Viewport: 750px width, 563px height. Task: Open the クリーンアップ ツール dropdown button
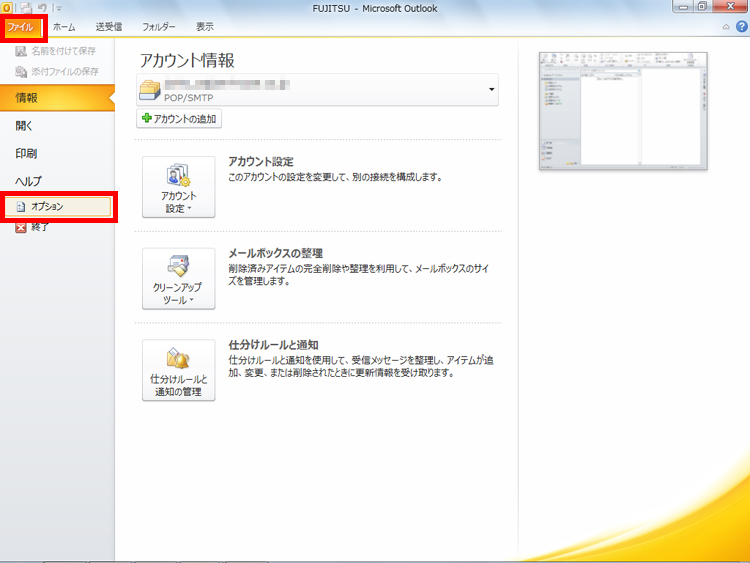click(x=178, y=278)
